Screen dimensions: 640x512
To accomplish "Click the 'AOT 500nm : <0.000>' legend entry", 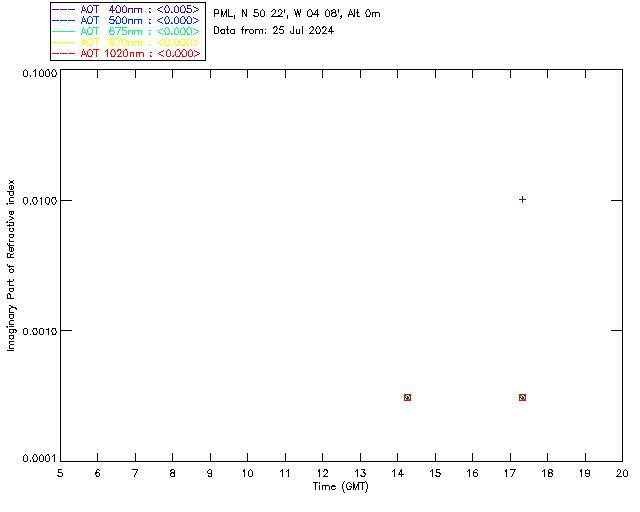I will (126, 20).
